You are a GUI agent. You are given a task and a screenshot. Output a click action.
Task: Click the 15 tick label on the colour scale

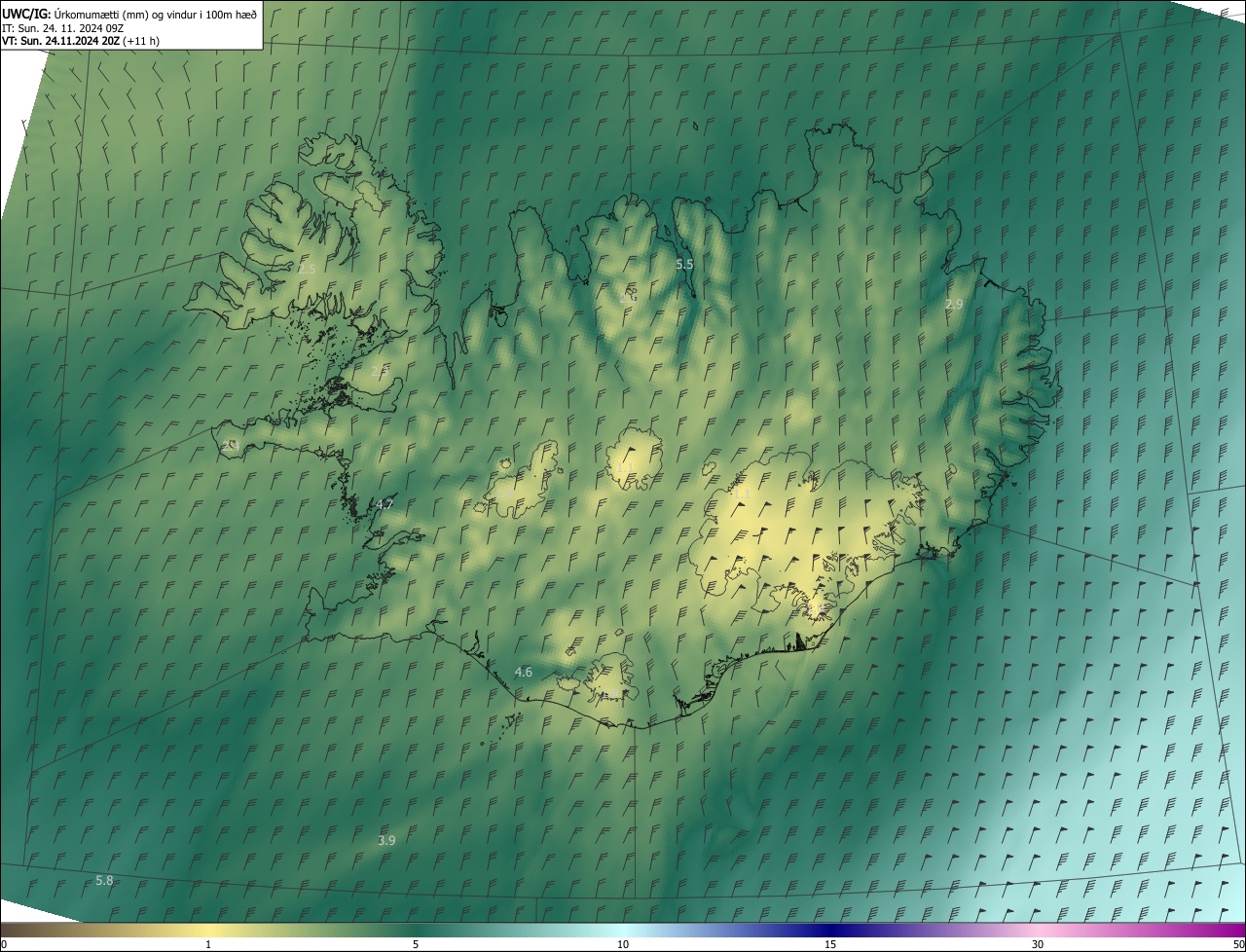pyautogui.click(x=830, y=944)
